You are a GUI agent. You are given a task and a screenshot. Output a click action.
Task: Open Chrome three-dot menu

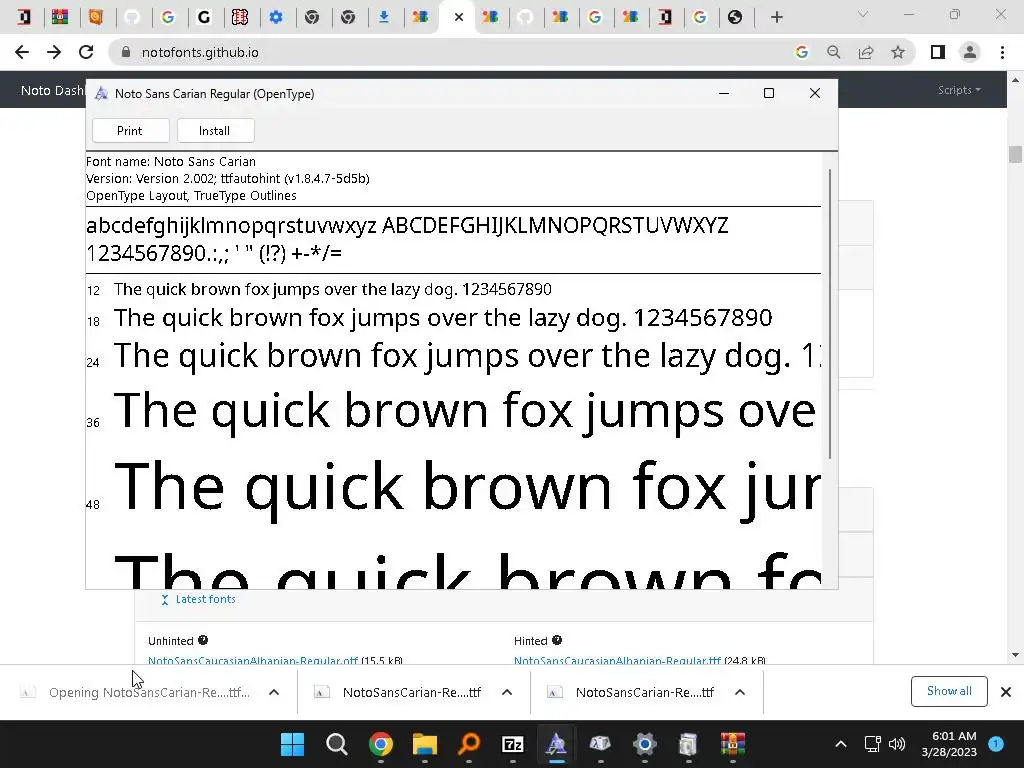tap(1002, 52)
